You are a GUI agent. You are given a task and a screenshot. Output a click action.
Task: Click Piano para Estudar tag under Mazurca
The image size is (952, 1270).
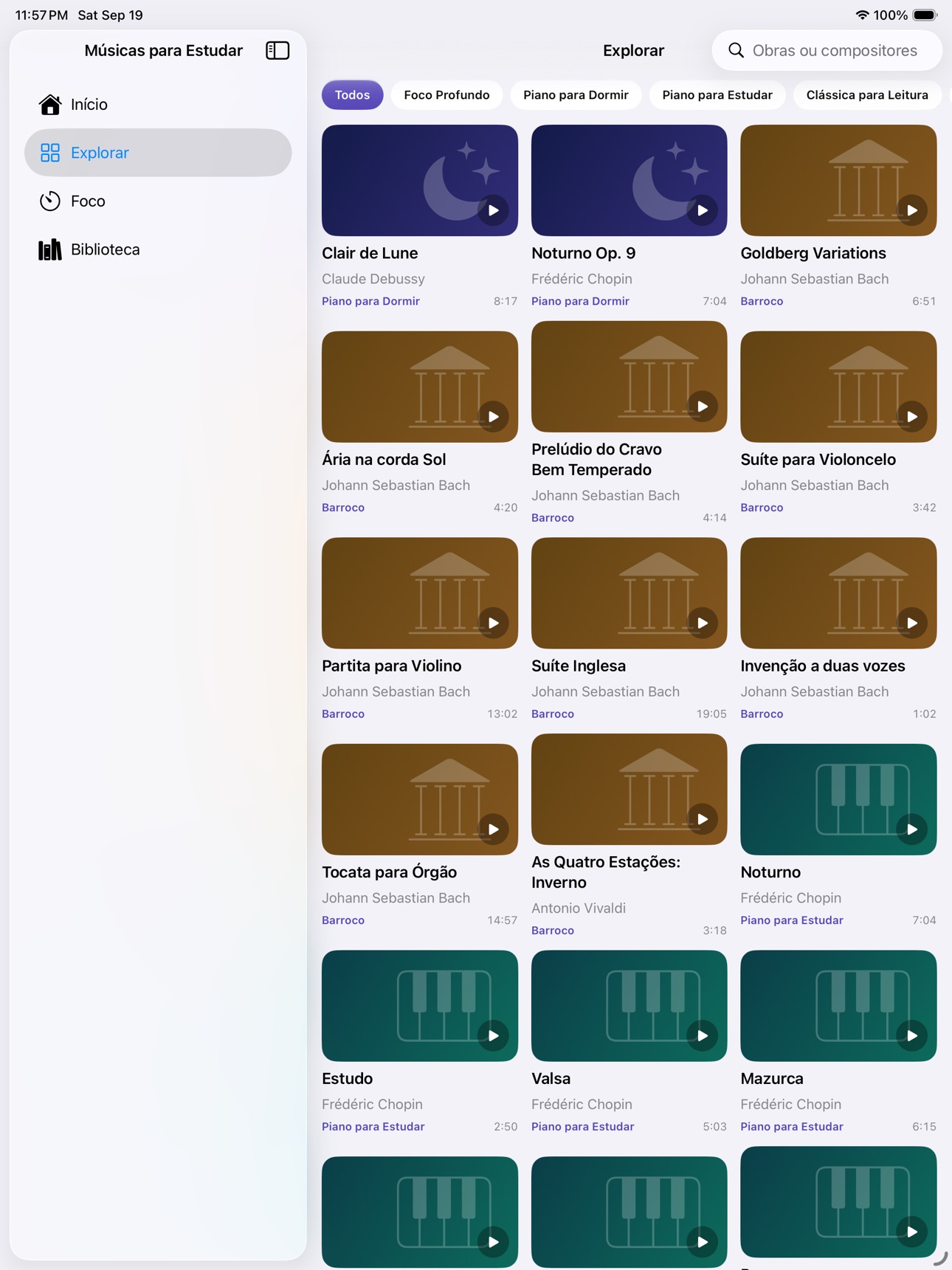click(791, 1127)
